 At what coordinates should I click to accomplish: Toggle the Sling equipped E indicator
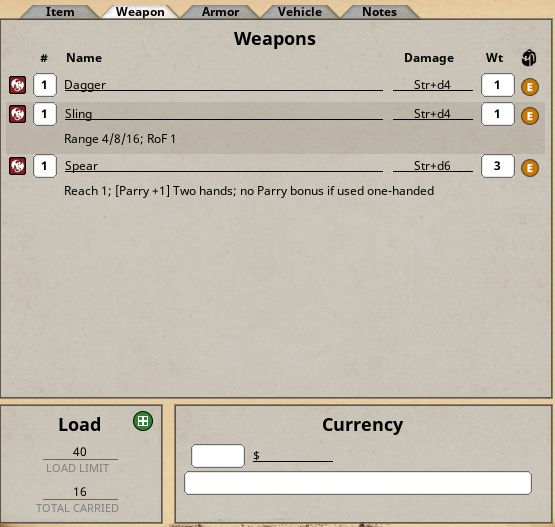pyautogui.click(x=530, y=116)
